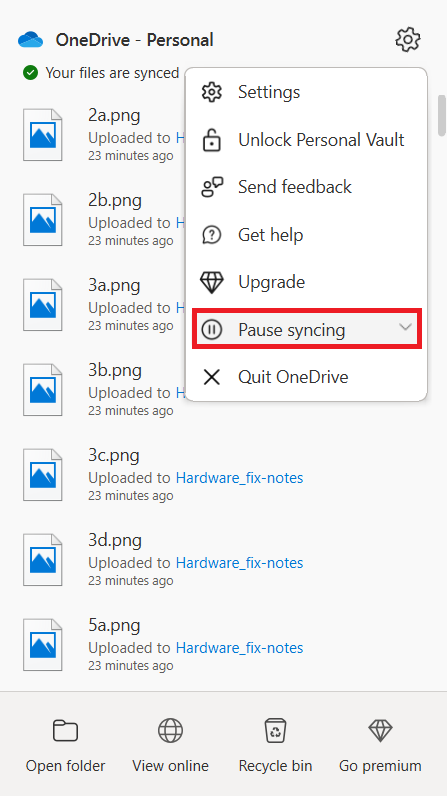Click the 3c.png image file icon

pos(43,475)
